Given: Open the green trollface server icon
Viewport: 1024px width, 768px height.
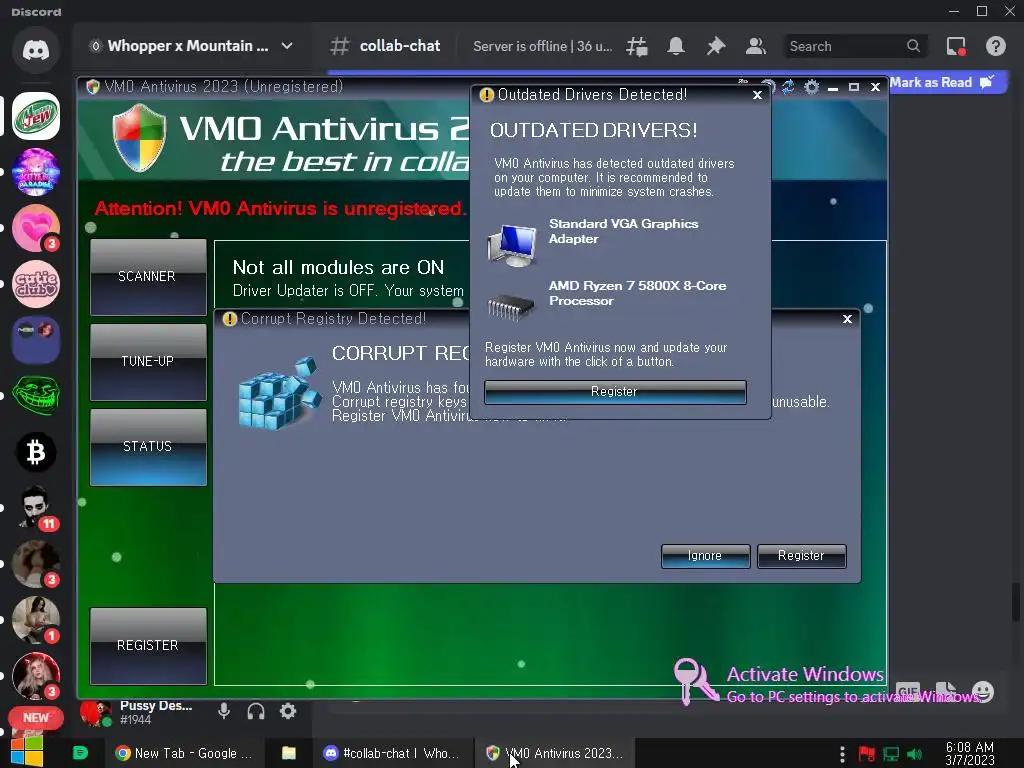Looking at the screenshot, I should coord(36,396).
